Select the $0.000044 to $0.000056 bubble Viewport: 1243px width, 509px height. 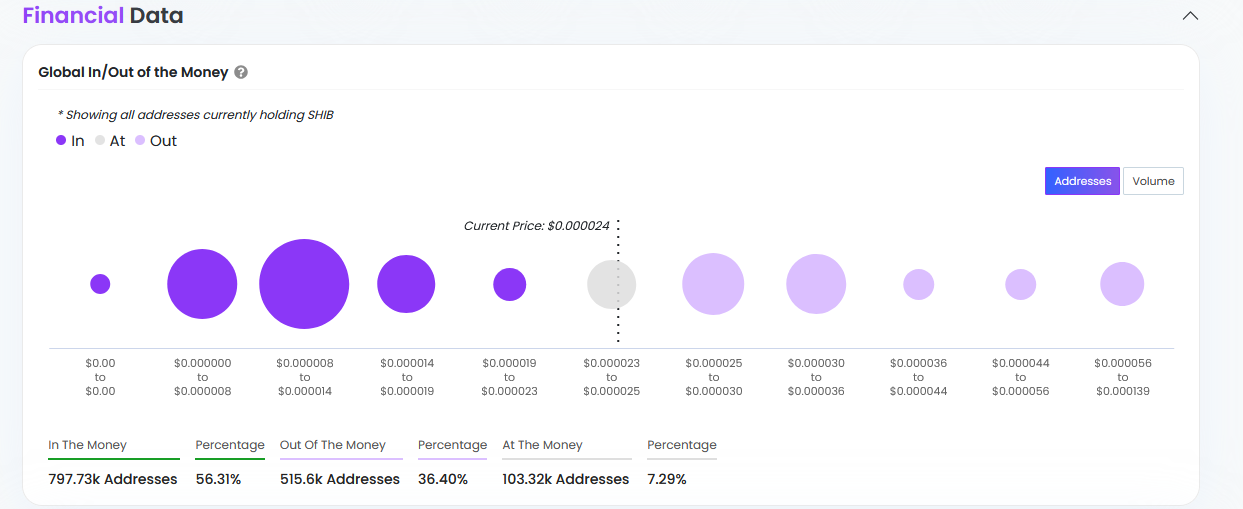click(x=1020, y=284)
